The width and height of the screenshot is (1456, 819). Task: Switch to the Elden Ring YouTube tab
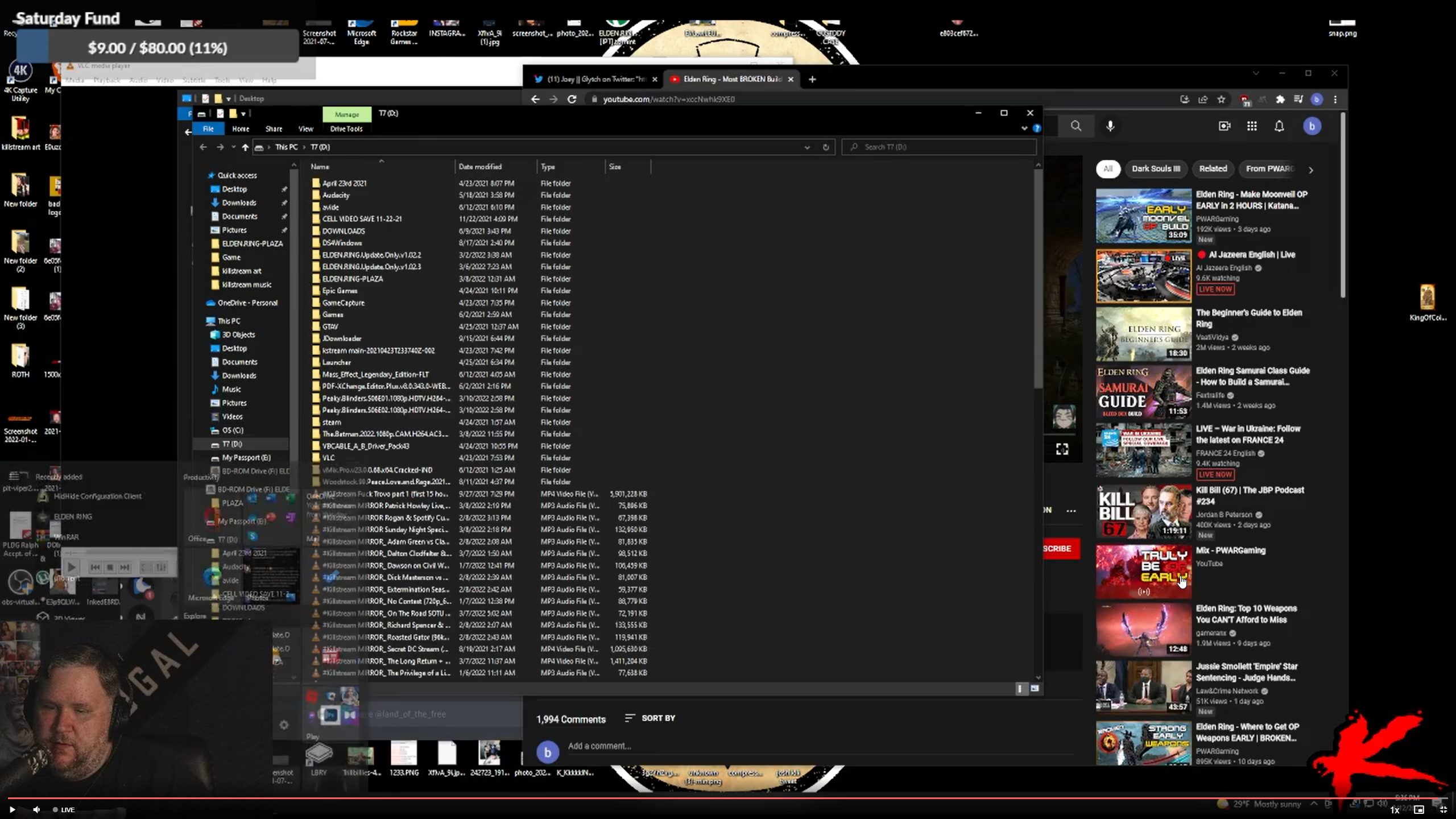733,79
